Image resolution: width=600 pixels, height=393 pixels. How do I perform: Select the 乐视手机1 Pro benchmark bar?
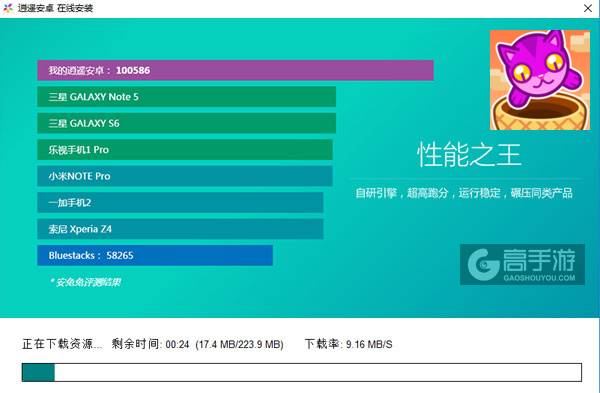pyautogui.click(x=185, y=150)
